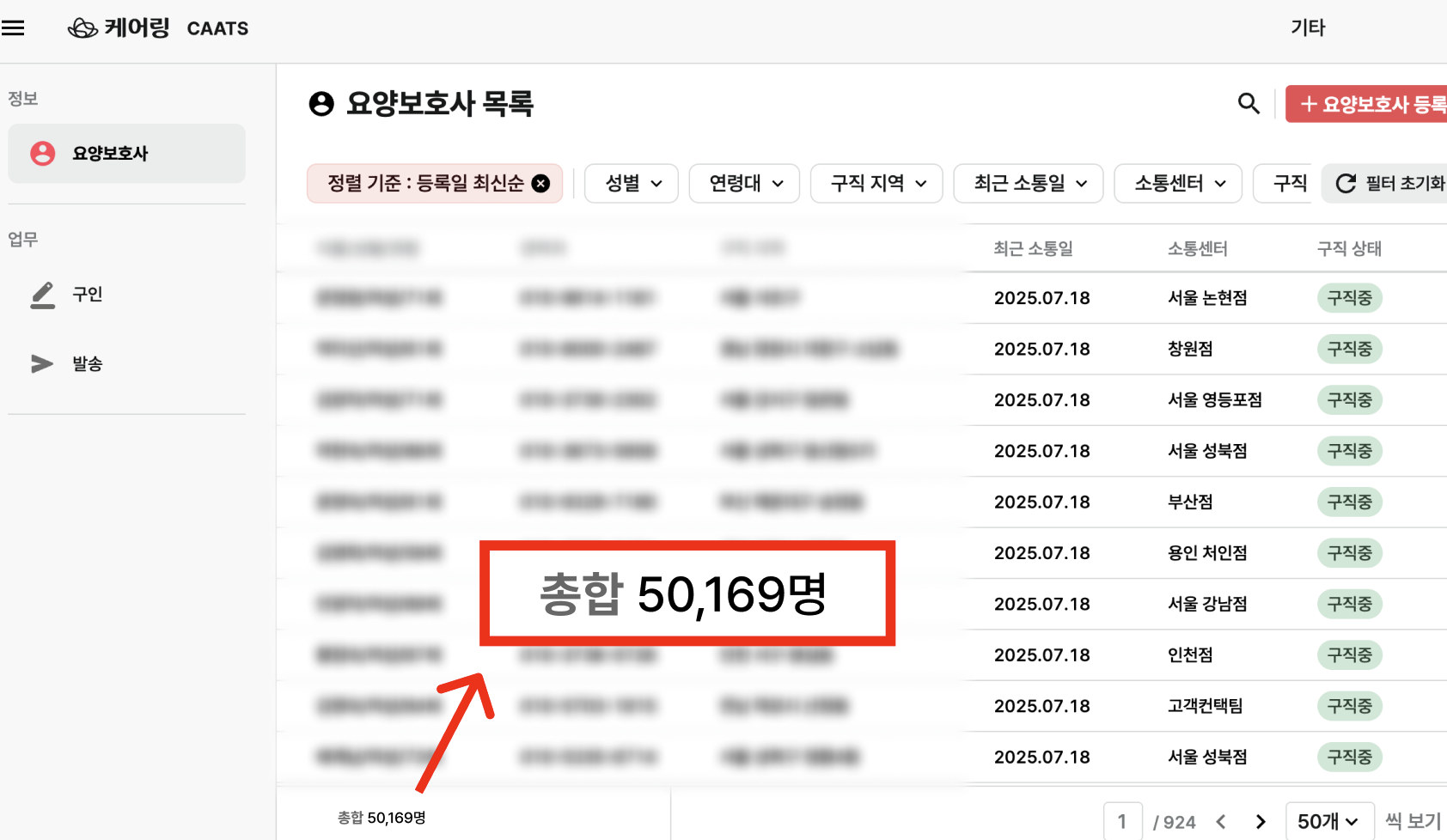The image size is (1447, 840).
Task: Click 서울 논현점 cell
Action: click(x=1207, y=298)
